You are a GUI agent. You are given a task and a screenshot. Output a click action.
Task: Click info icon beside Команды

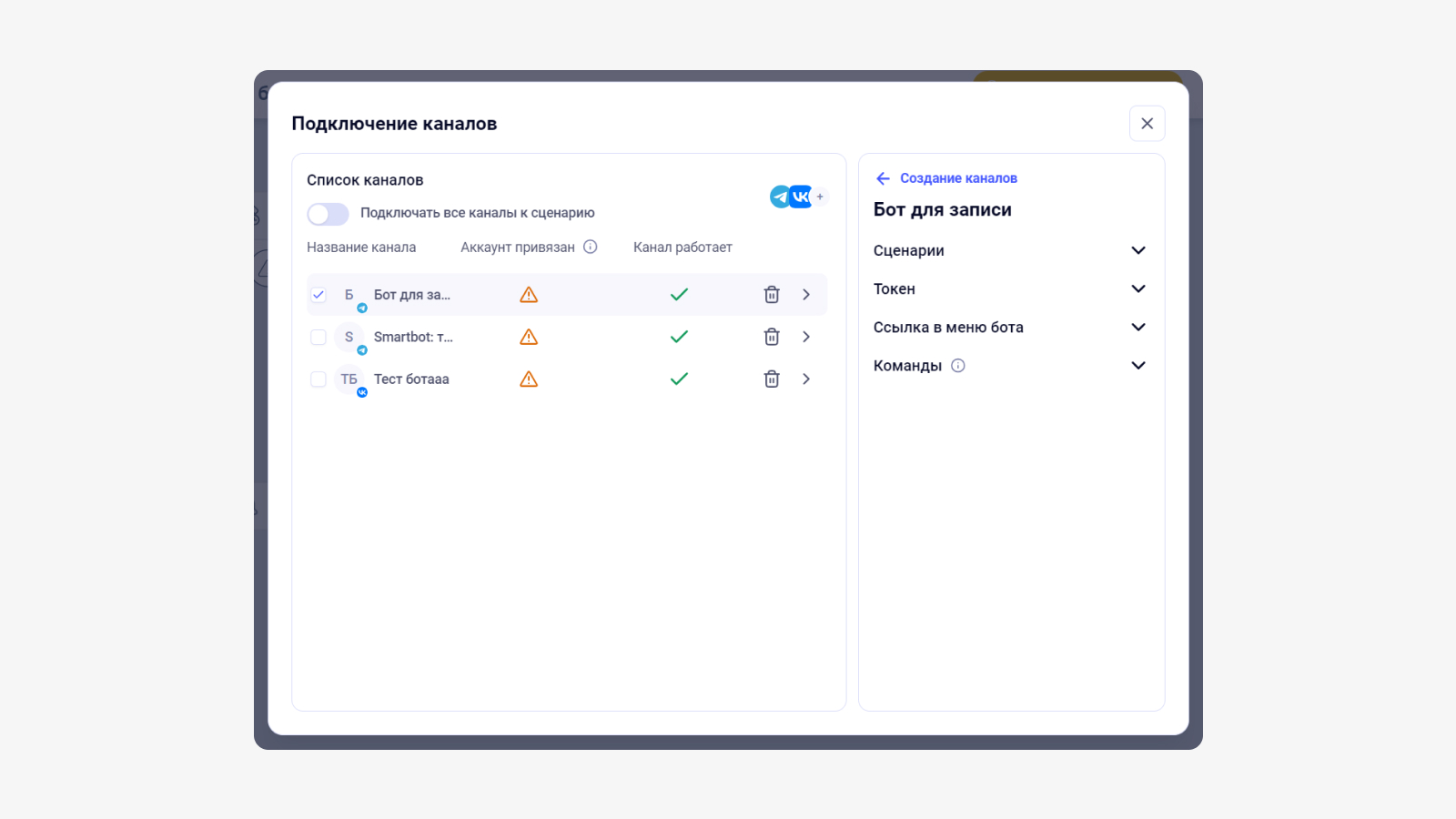tap(958, 366)
